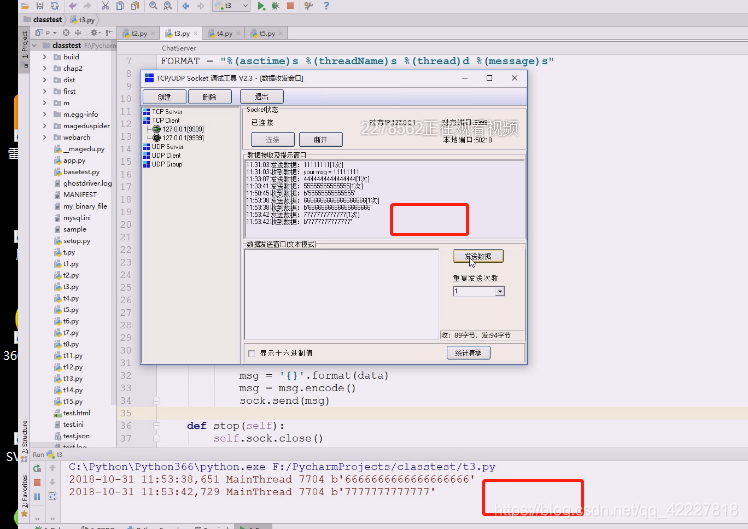Open Help with the question mark icon
Screen dimensions: 748x529
coord(326,6)
